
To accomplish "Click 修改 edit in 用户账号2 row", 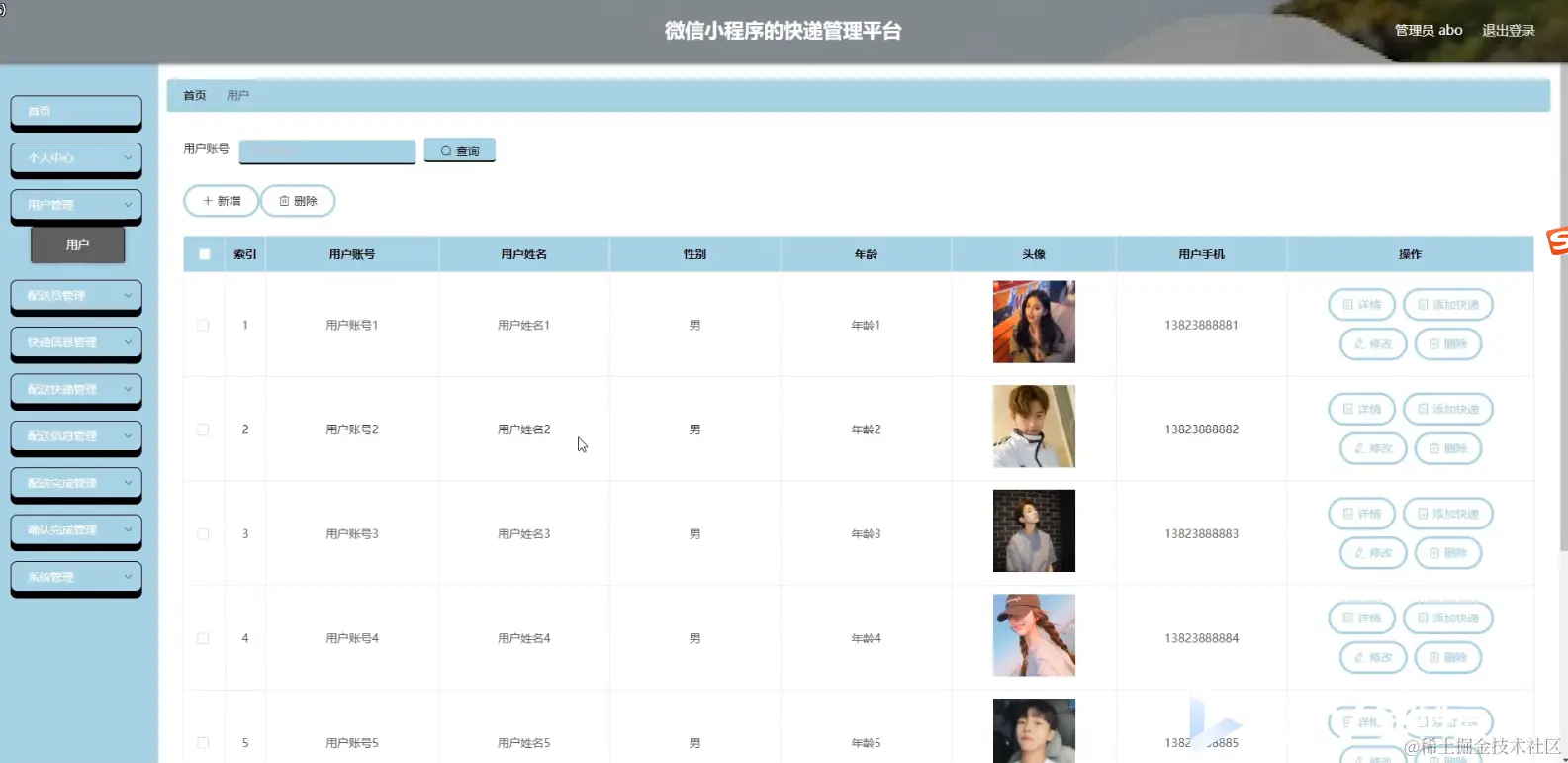I will pos(1373,448).
